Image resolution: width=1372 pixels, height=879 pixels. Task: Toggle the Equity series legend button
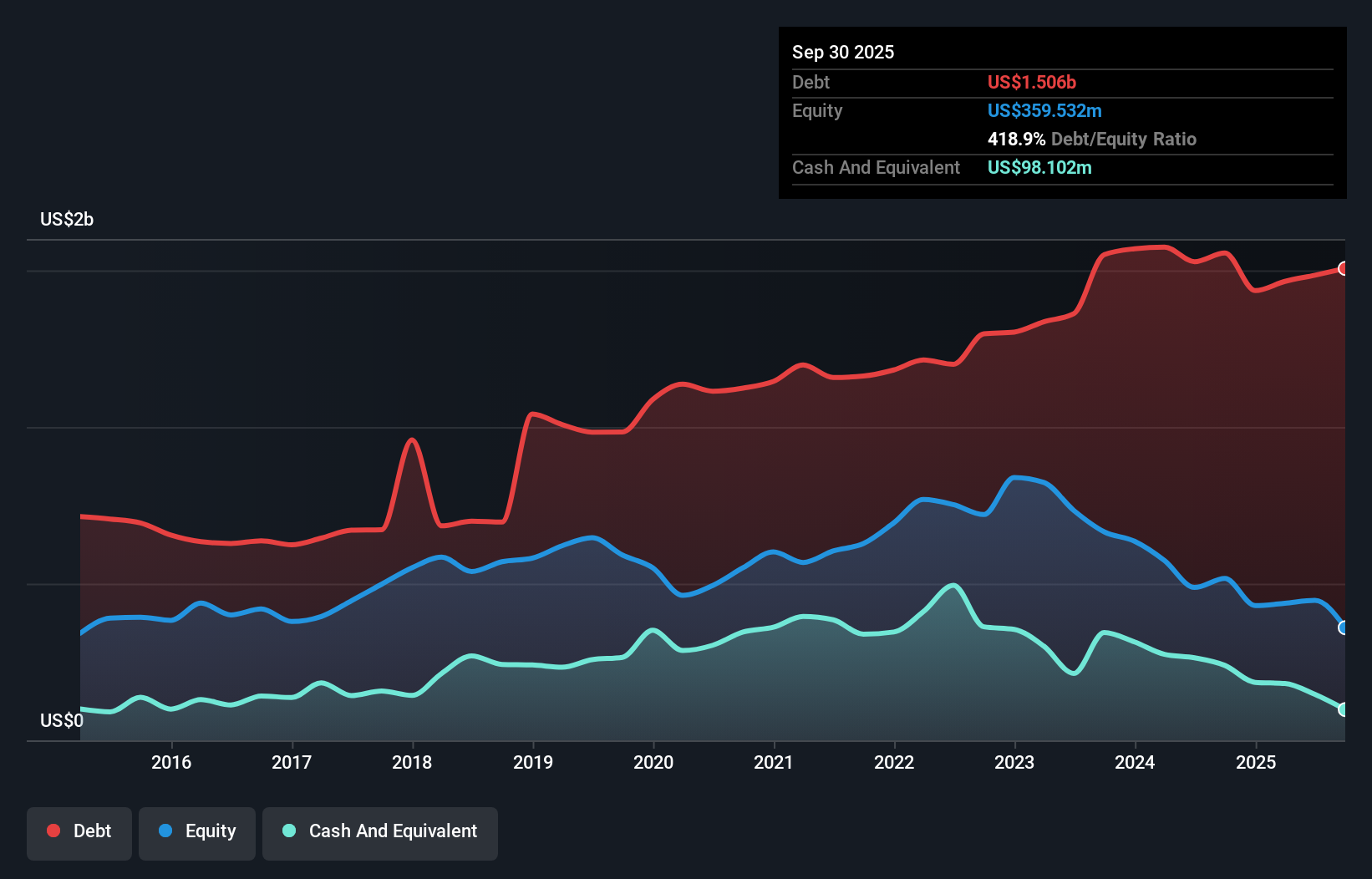click(x=197, y=833)
